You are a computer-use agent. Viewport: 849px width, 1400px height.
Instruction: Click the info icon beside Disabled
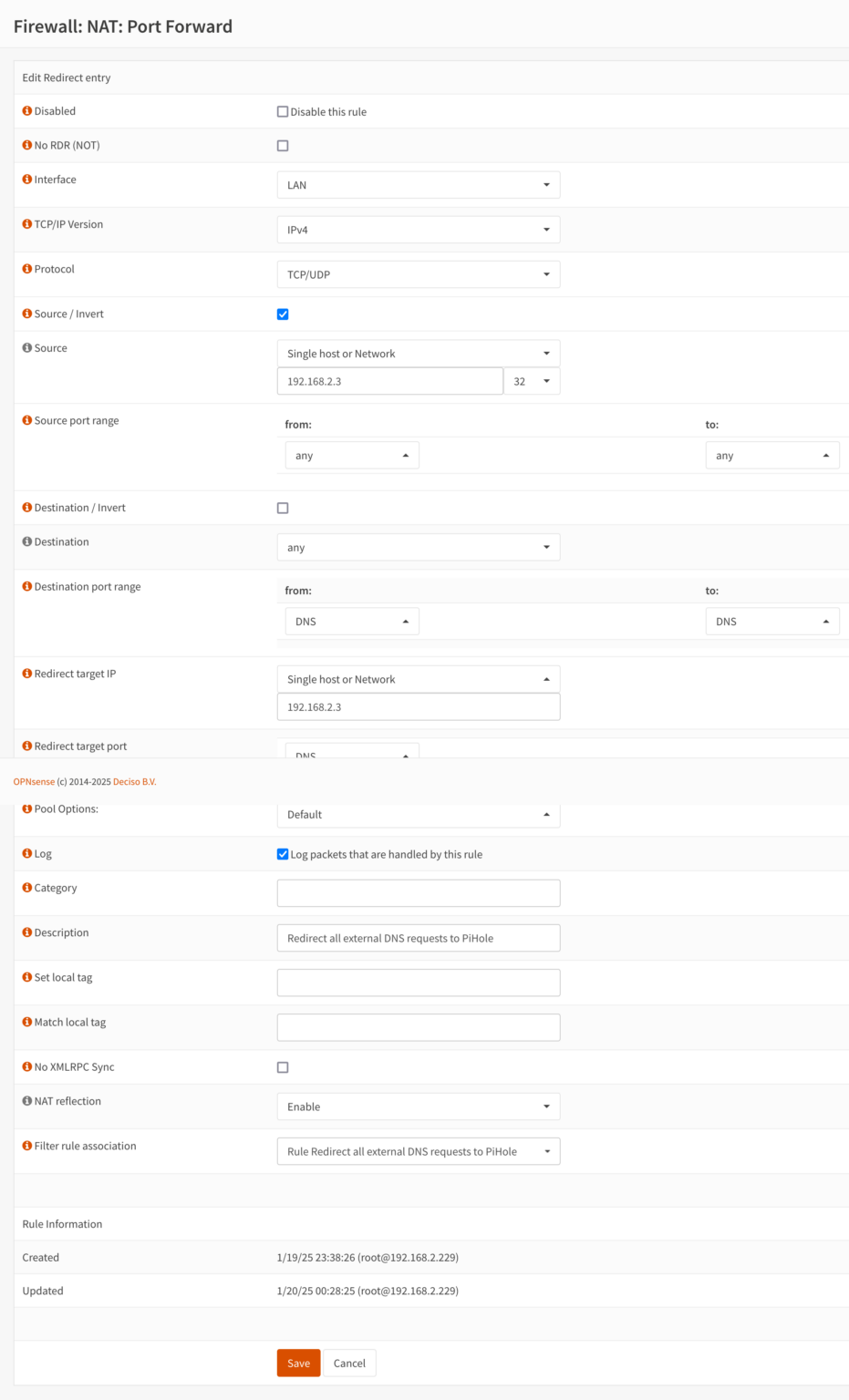[26, 110]
